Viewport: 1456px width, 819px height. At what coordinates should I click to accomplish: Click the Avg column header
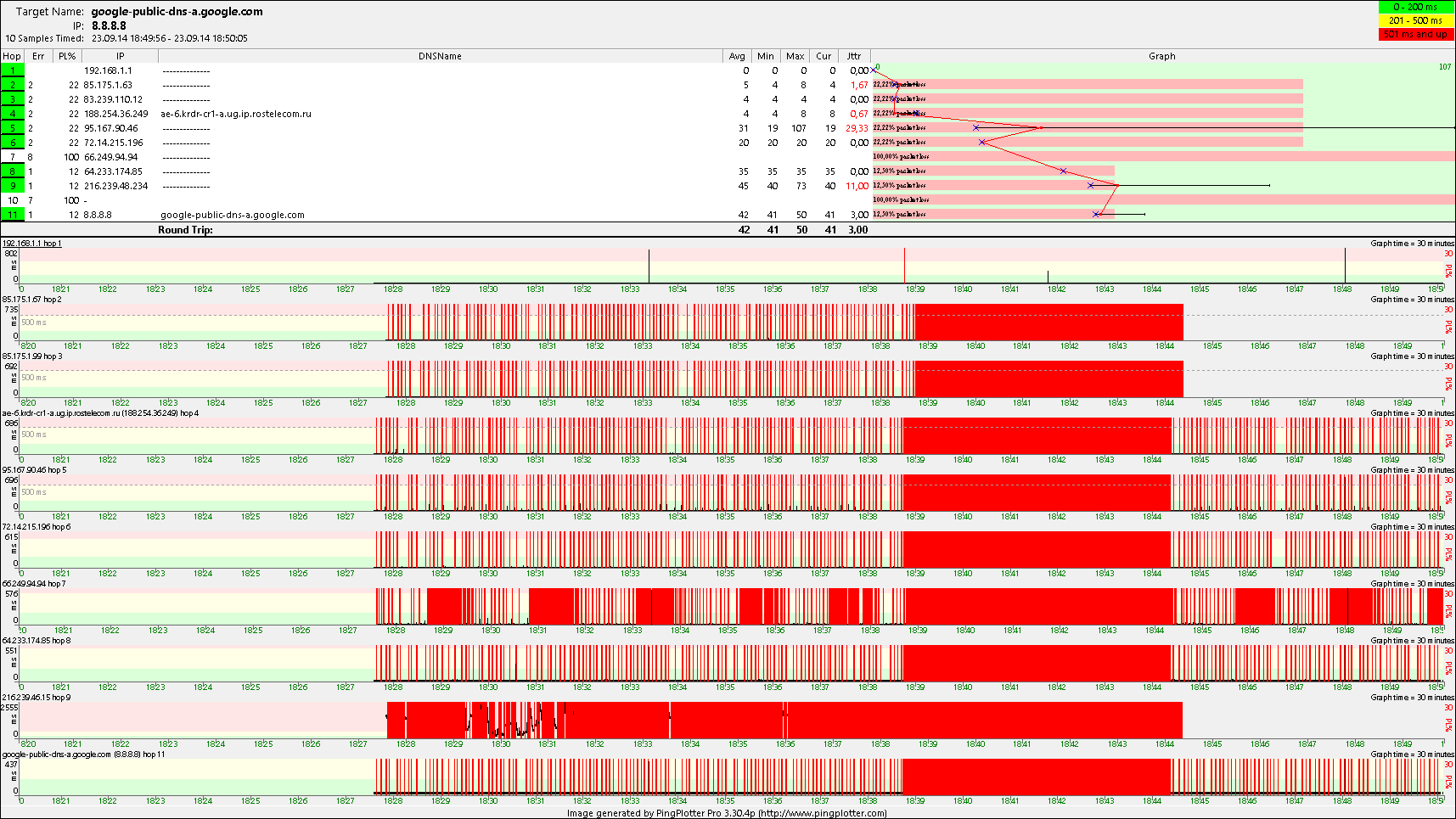736,56
